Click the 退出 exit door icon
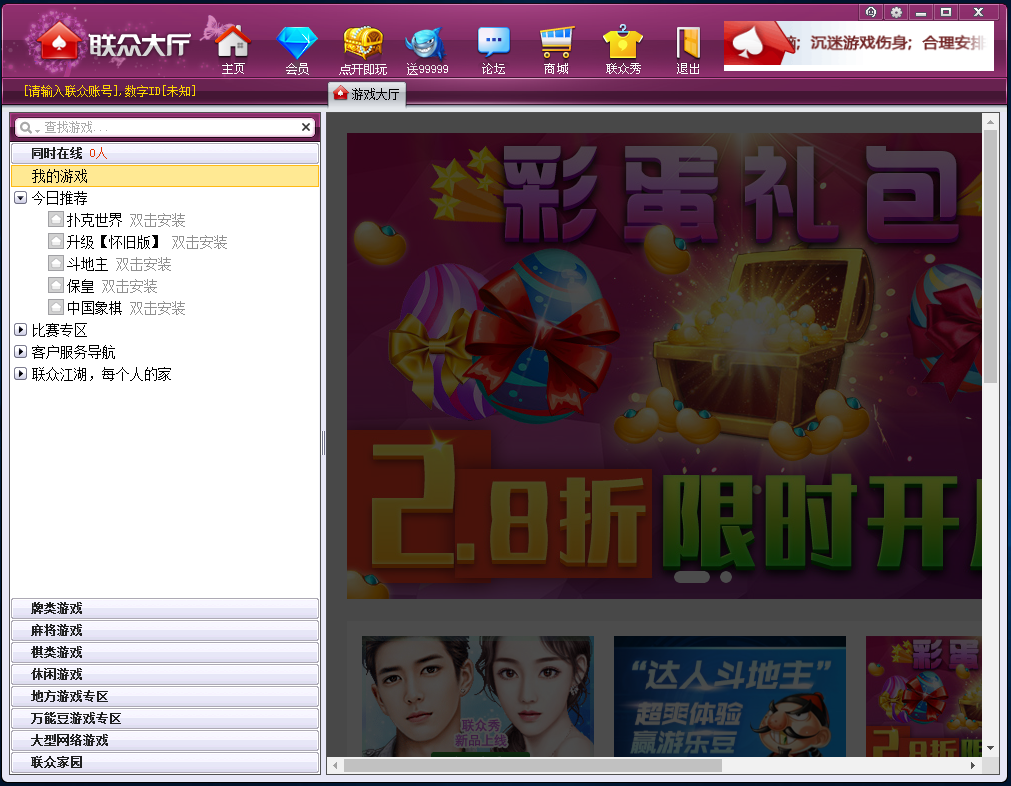The image size is (1011, 786). coord(688,44)
